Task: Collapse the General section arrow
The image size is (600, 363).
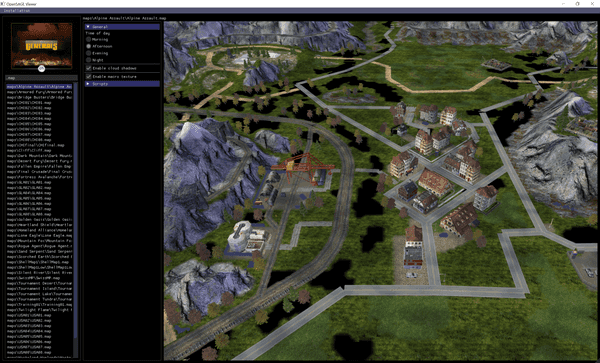Action: point(88,27)
